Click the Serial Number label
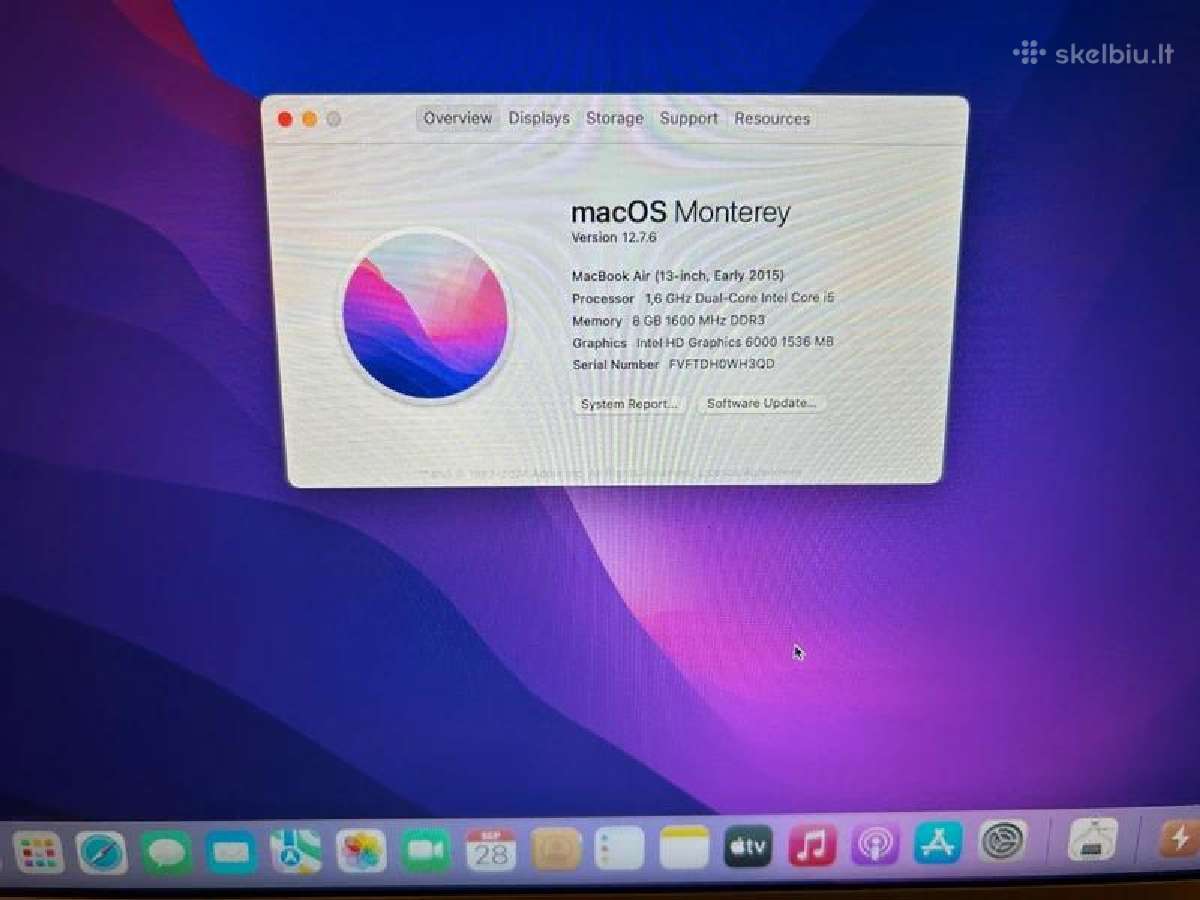1200x900 pixels. pyautogui.click(x=615, y=365)
